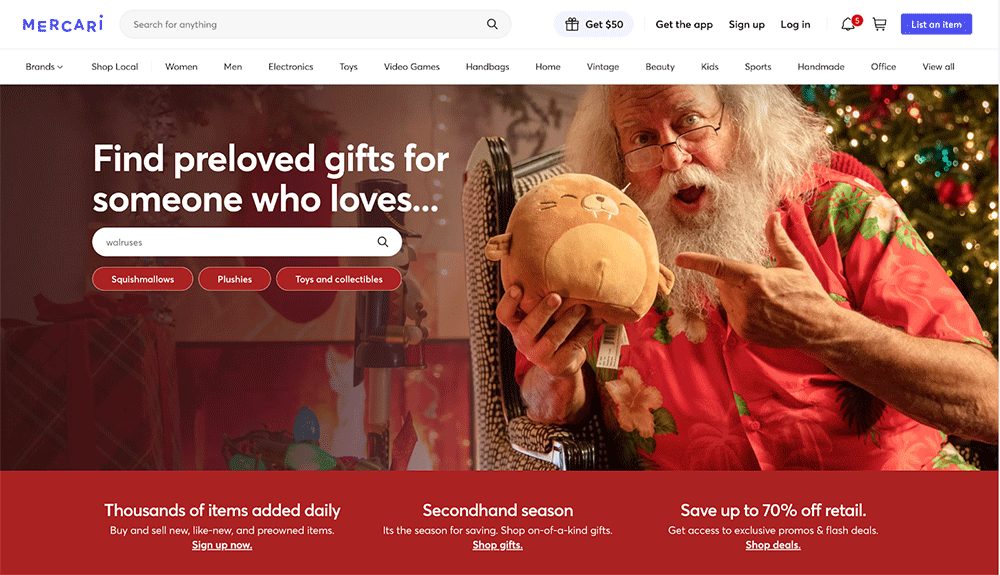Follow the Shop gifts link

click(x=497, y=545)
